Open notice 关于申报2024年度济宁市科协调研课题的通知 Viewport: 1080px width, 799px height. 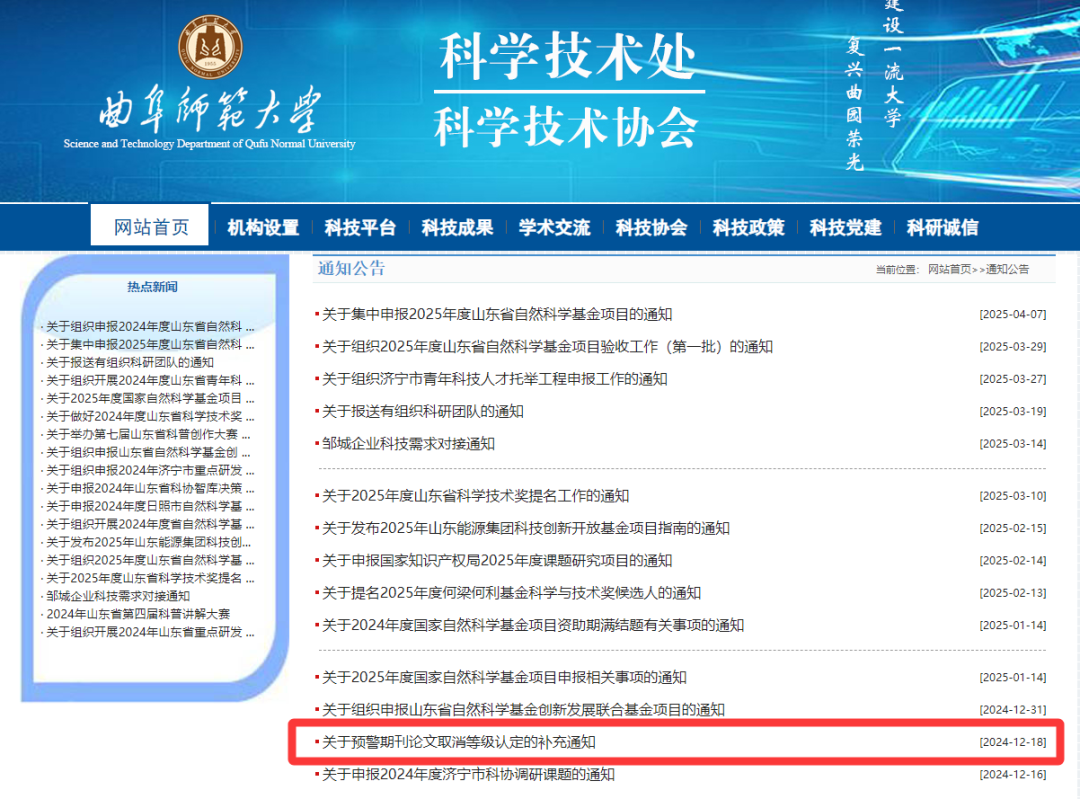click(467, 774)
